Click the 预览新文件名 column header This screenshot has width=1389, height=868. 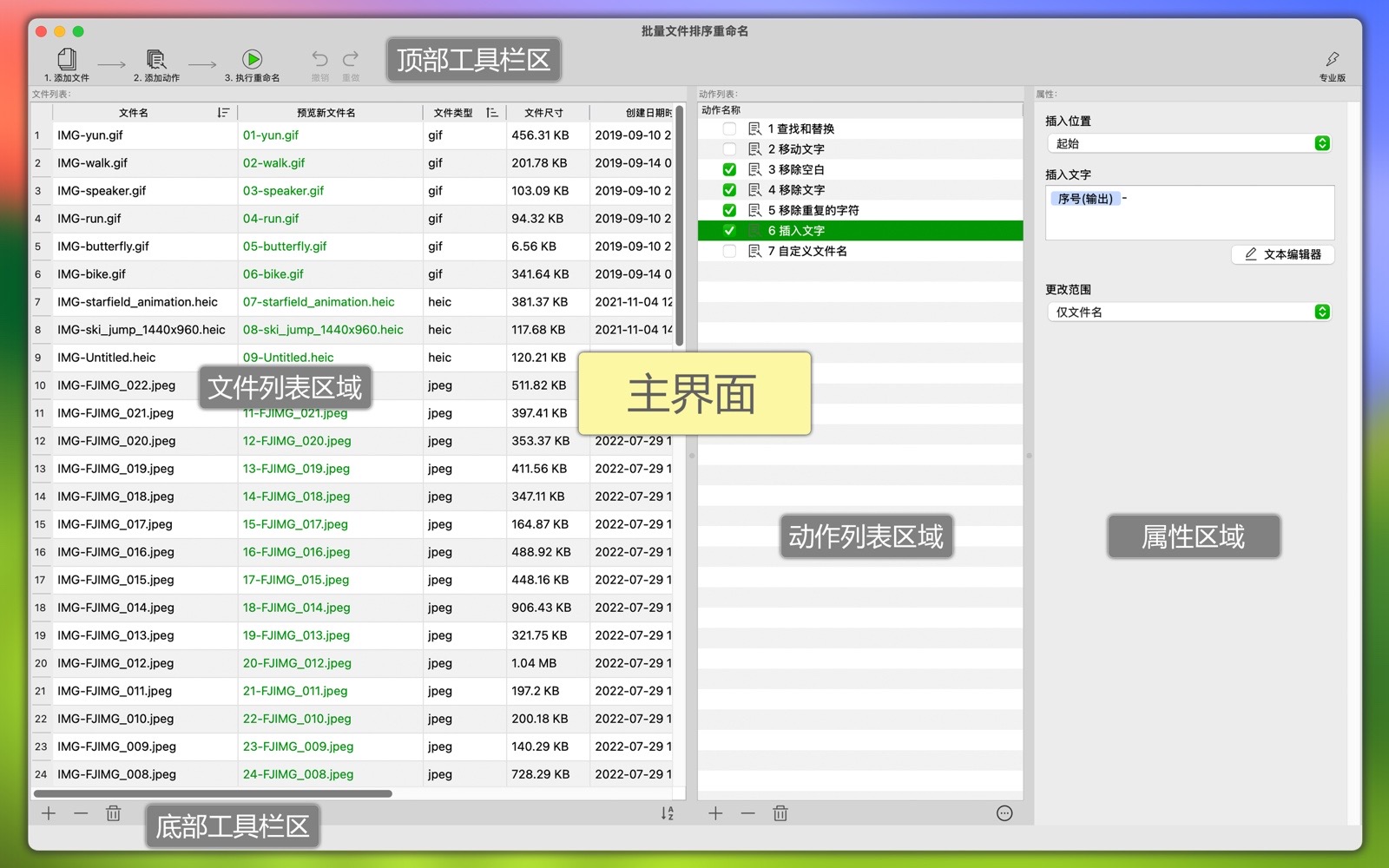click(326, 113)
